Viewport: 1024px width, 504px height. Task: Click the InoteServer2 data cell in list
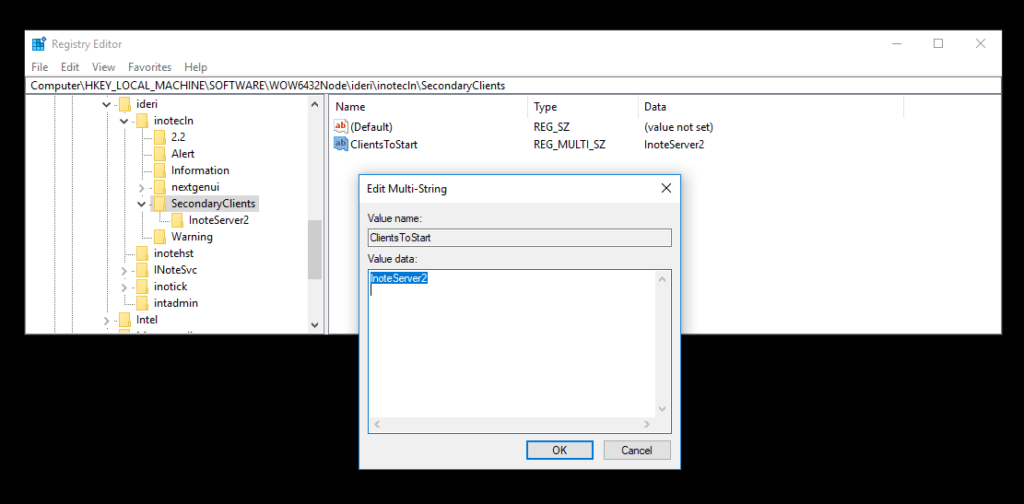pos(674,144)
